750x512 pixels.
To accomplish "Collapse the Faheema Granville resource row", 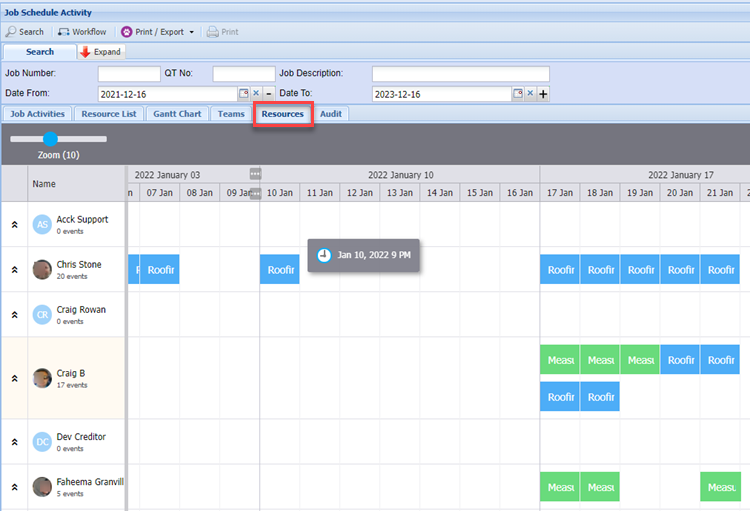I will click(x=15, y=487).
